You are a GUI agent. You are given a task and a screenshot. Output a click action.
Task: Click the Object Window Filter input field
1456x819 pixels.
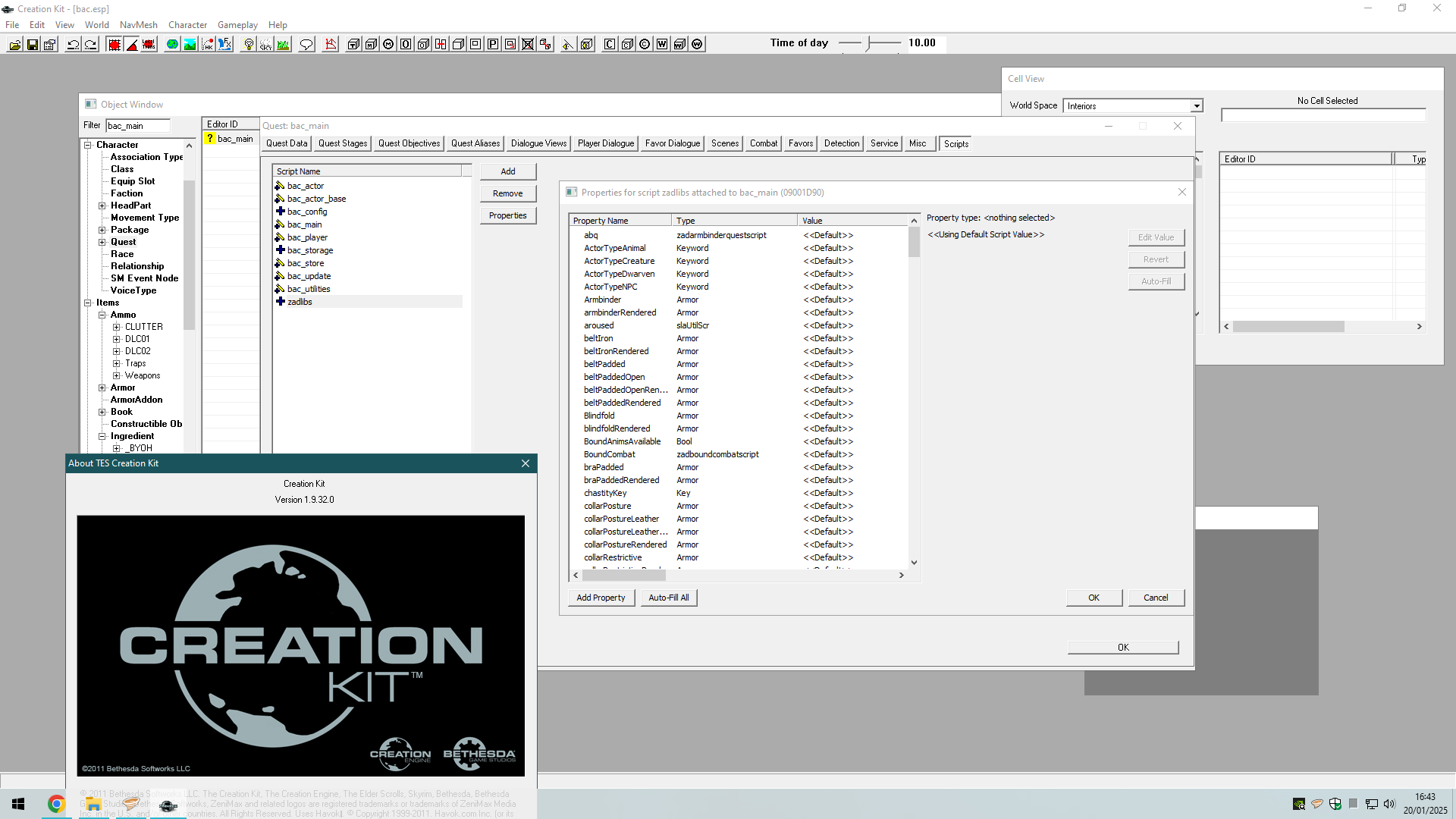[138, 126]
